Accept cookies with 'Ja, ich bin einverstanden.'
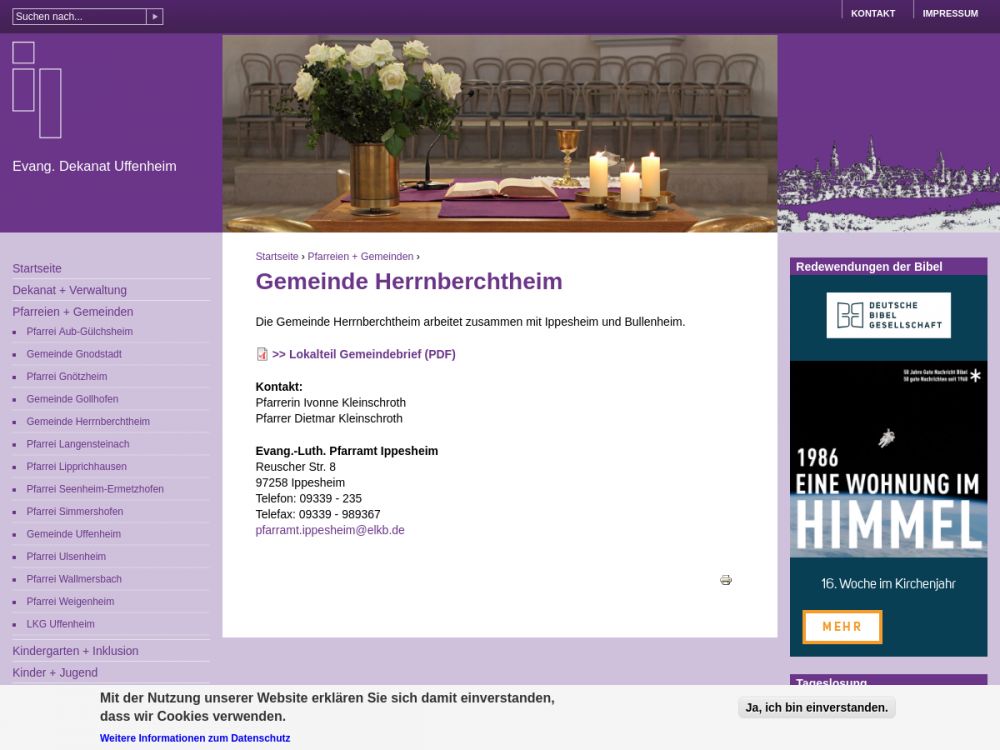 [817, 707]
